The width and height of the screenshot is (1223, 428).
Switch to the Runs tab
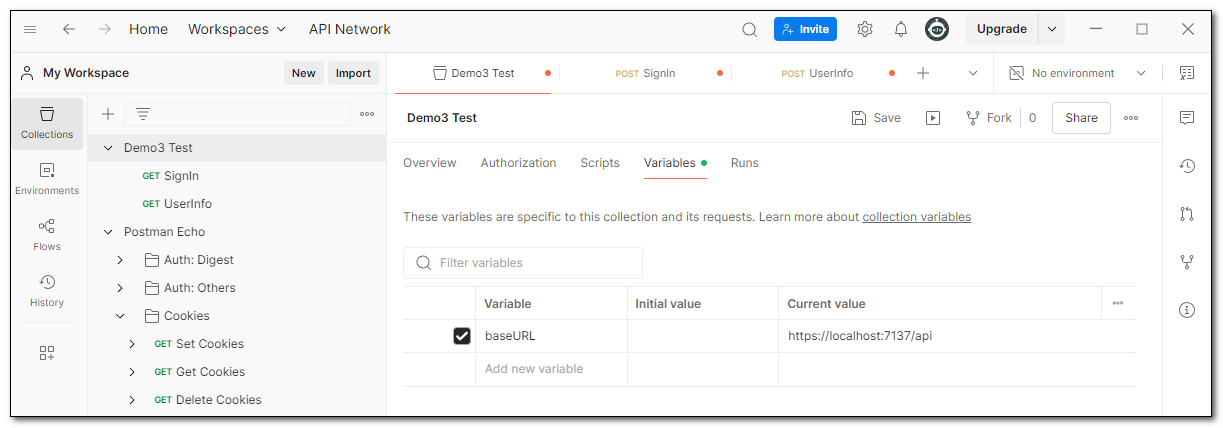coord(745,163)
